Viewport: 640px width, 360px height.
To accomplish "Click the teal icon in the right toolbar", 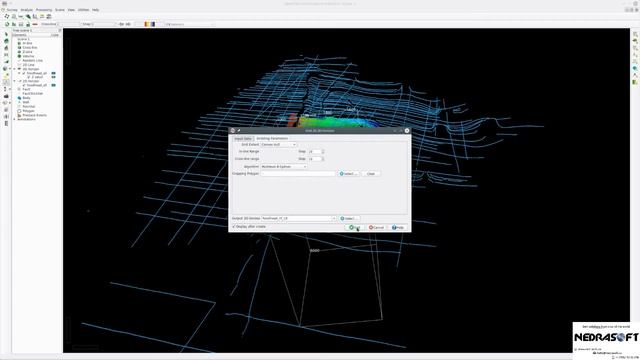I will click(635, 69).
